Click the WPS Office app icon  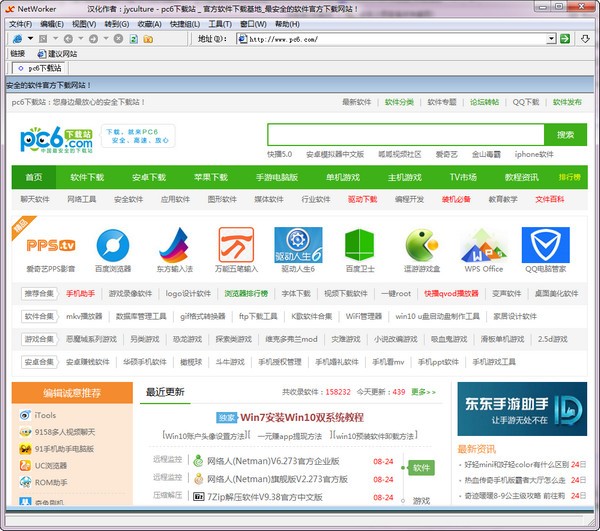pos(484,245)
